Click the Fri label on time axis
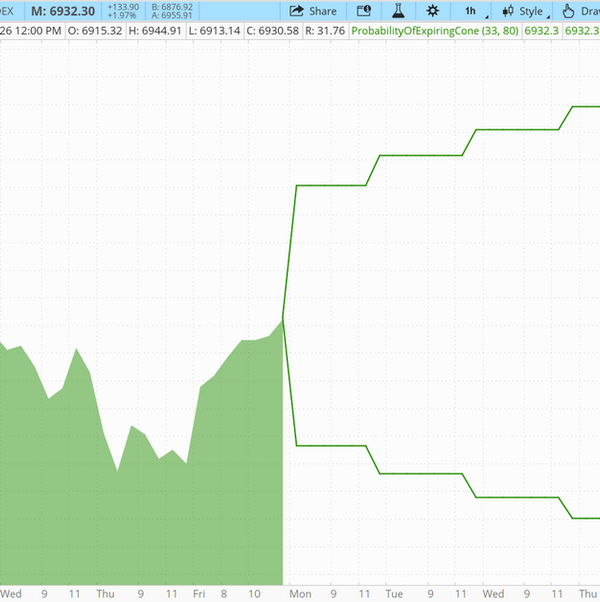 199,594
